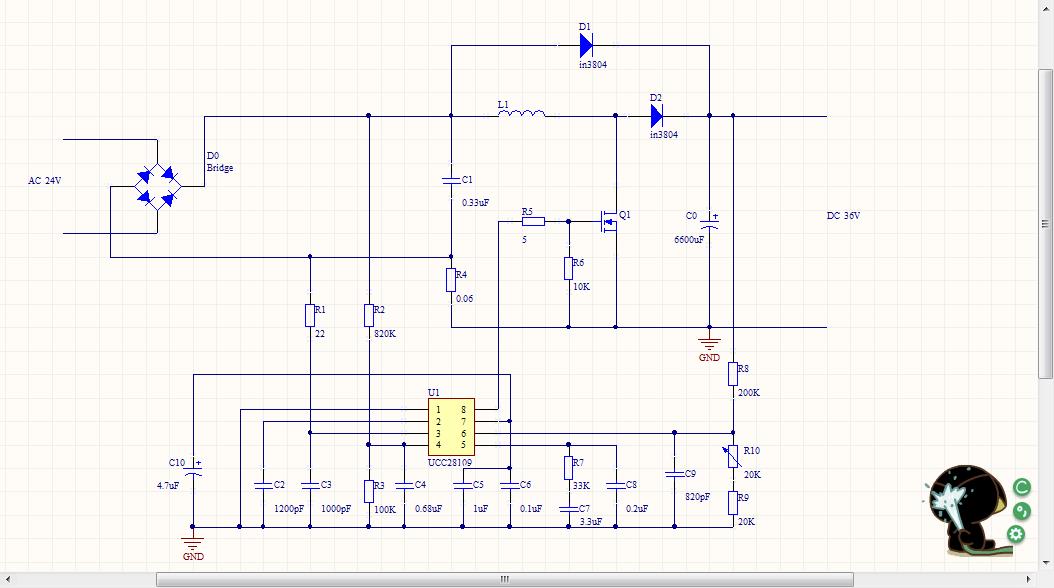Click the horizontal scrollbar left arrow
This screenshot has width=1054, height=588.
7,579
